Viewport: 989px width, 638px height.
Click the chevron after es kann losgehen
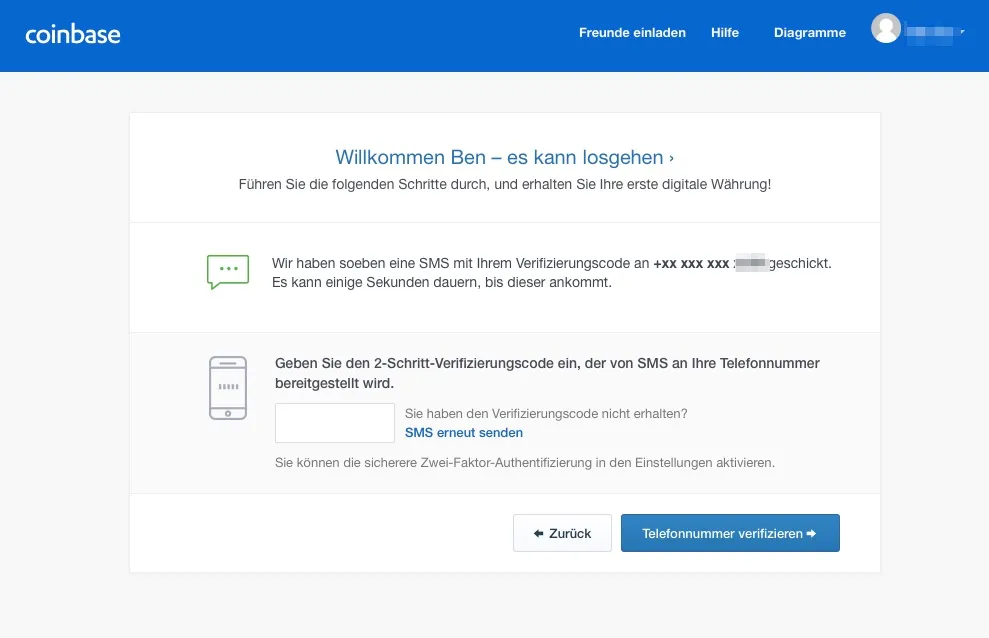(672, 157)
